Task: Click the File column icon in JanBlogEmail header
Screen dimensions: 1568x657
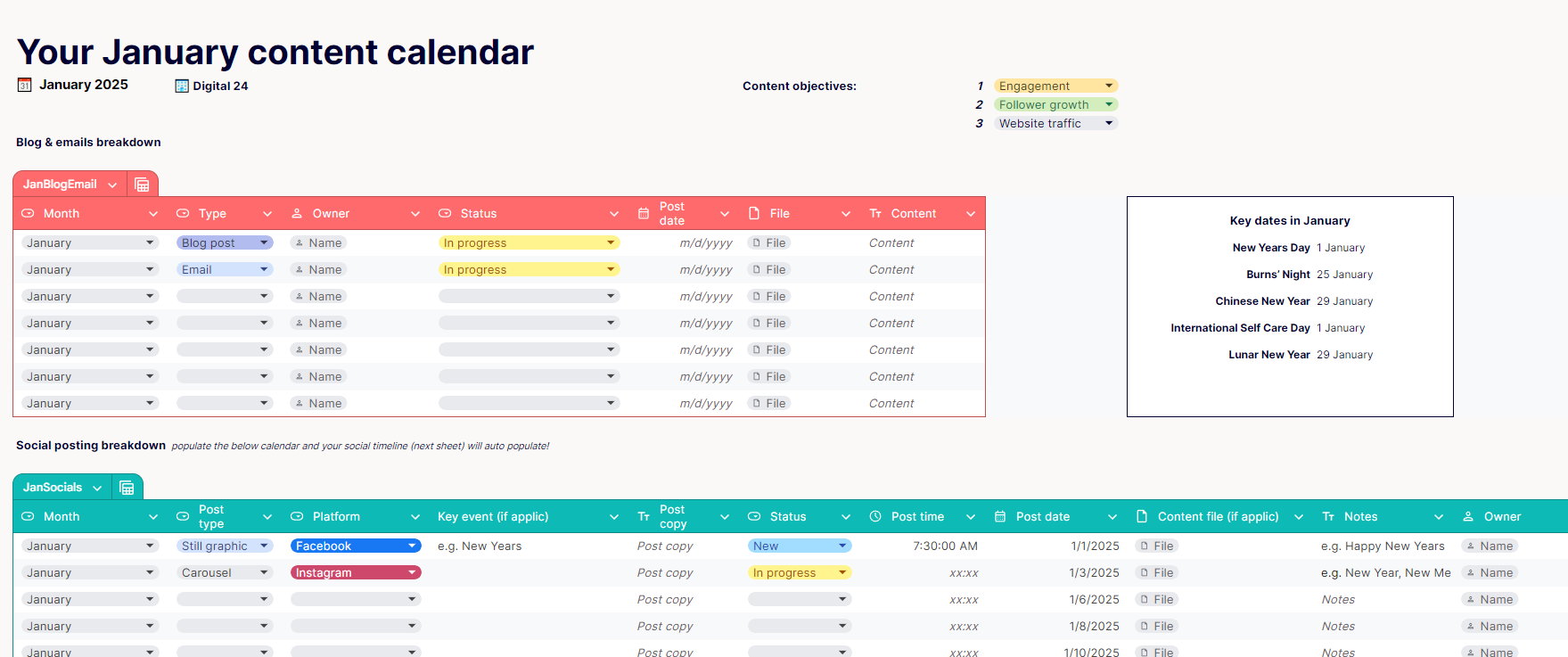Action: 754,214
